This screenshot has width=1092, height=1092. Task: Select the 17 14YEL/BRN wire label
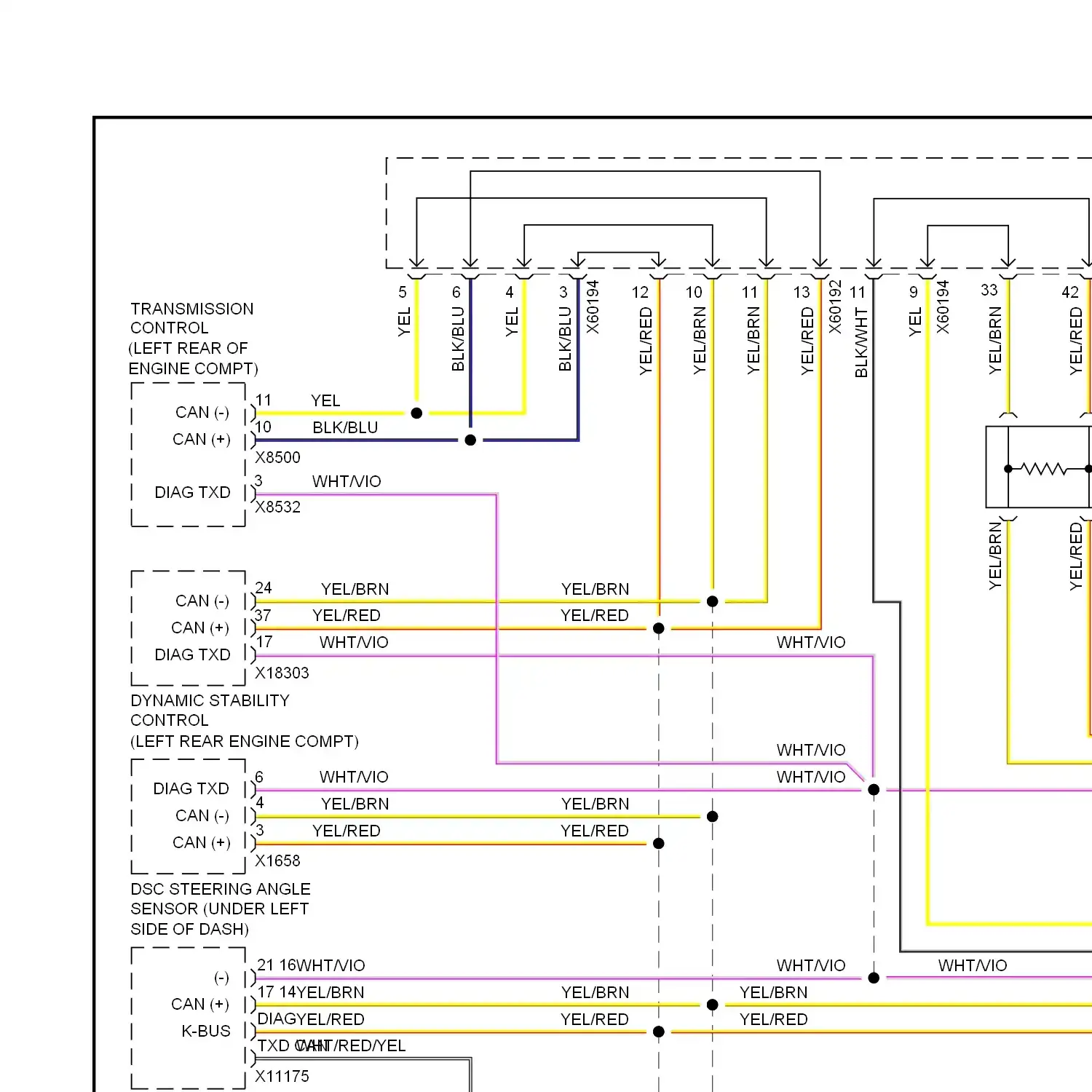click(311, 992)
